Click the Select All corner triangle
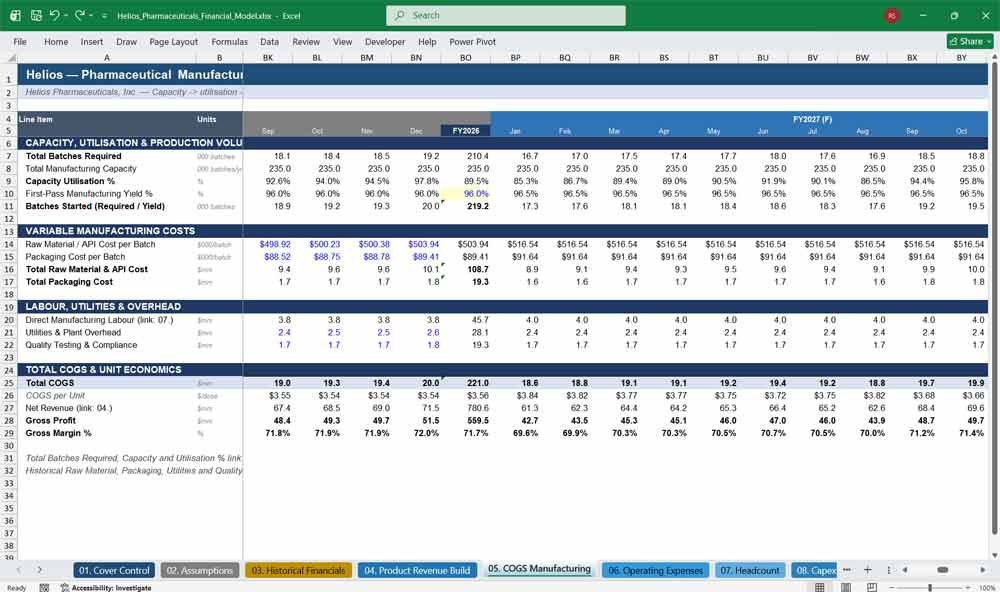Viewport: 1000px width, 592px height. click(11, 57)
